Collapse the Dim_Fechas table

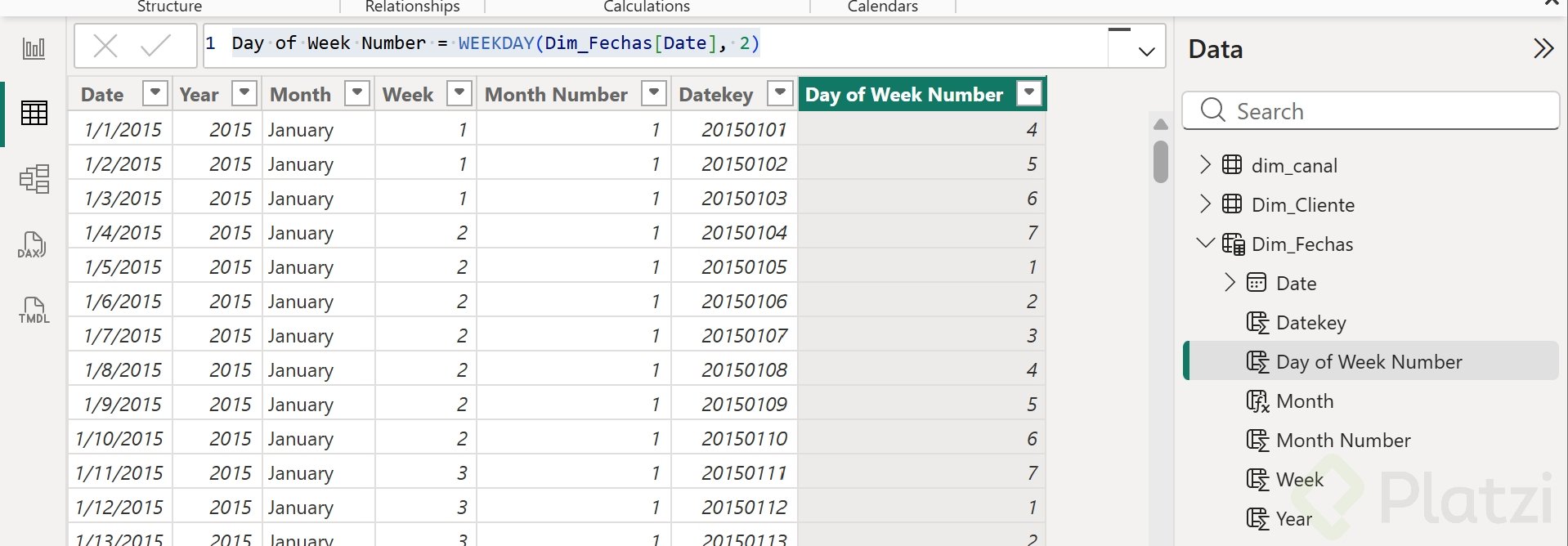point(1205,244)
